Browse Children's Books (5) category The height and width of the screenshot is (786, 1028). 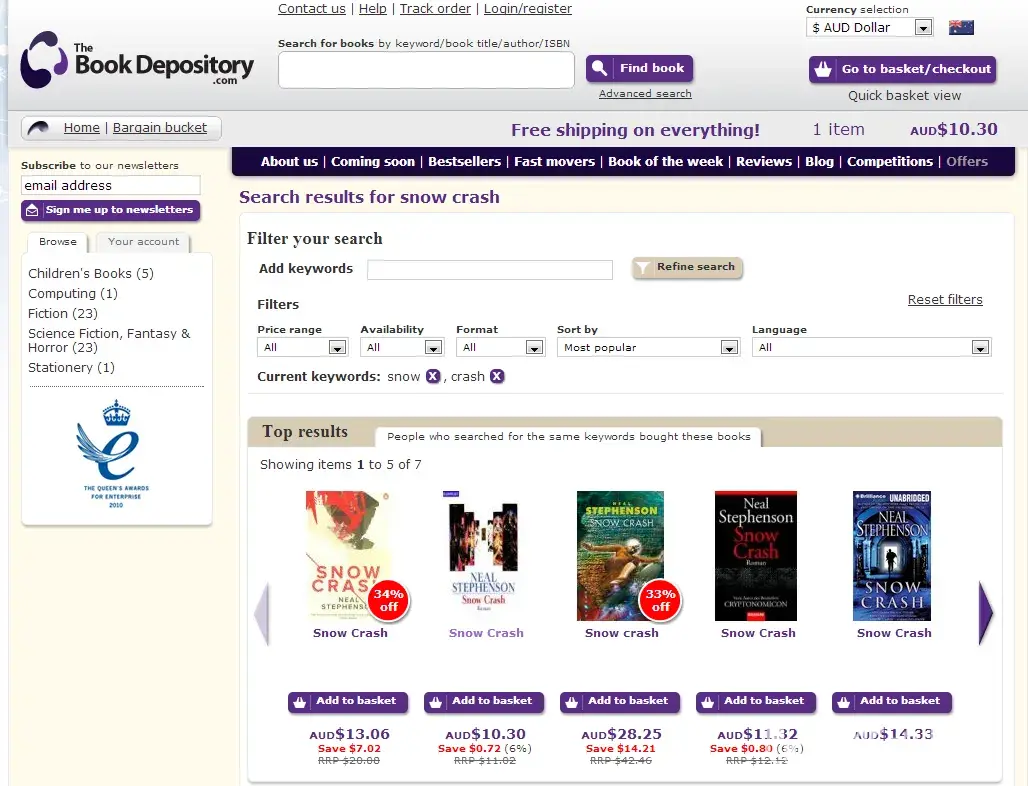(91, 273)
